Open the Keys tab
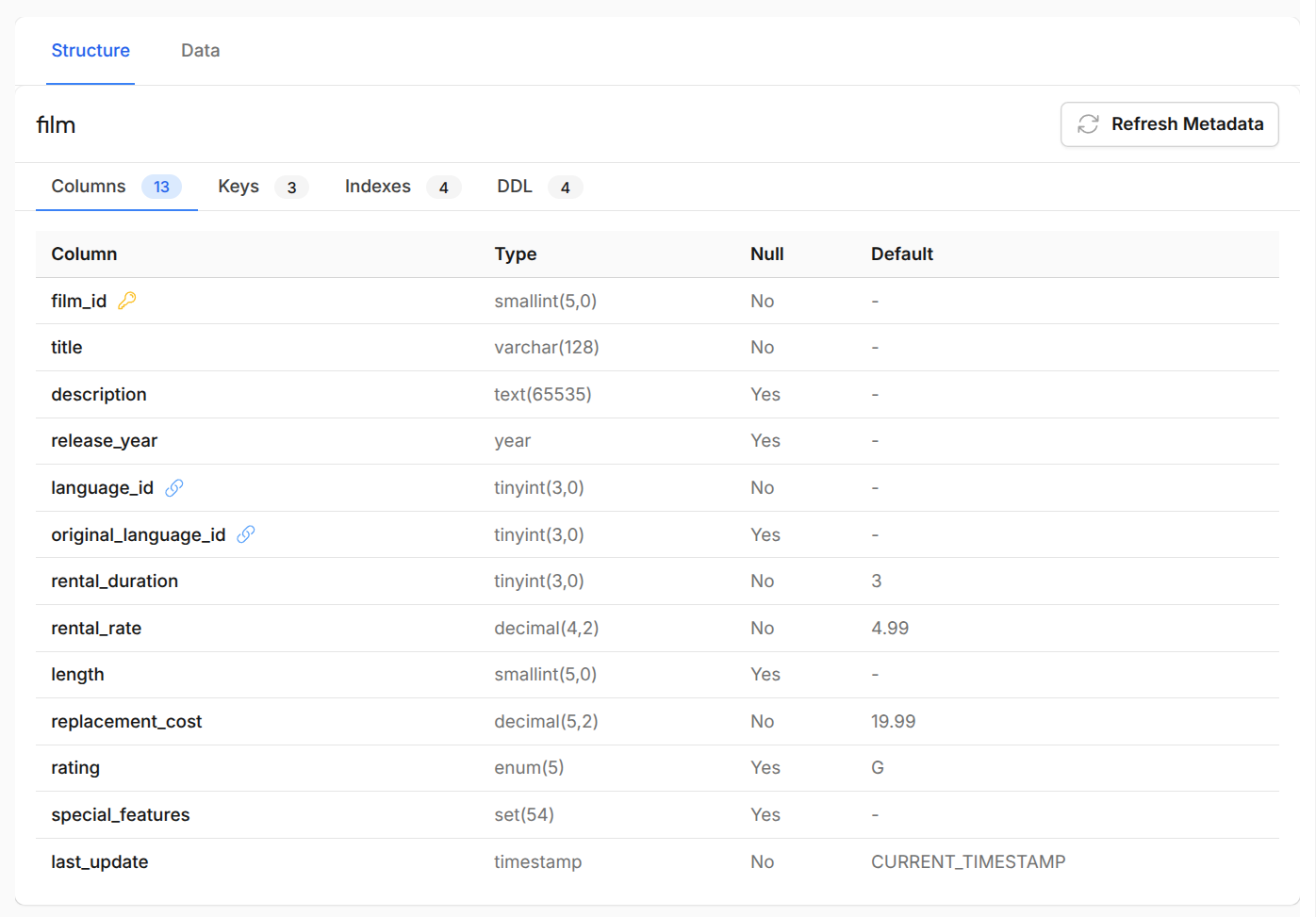 click(x=238, y=186)
